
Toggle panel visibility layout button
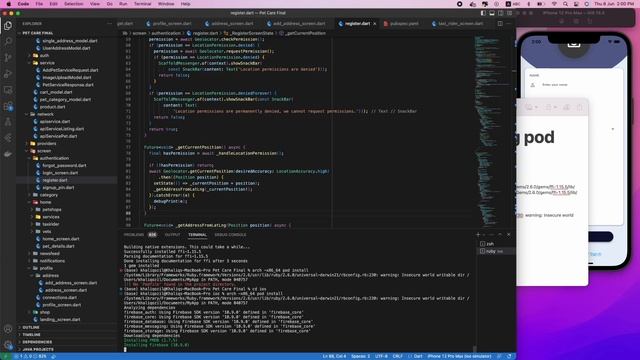click(x=492, y=13)
